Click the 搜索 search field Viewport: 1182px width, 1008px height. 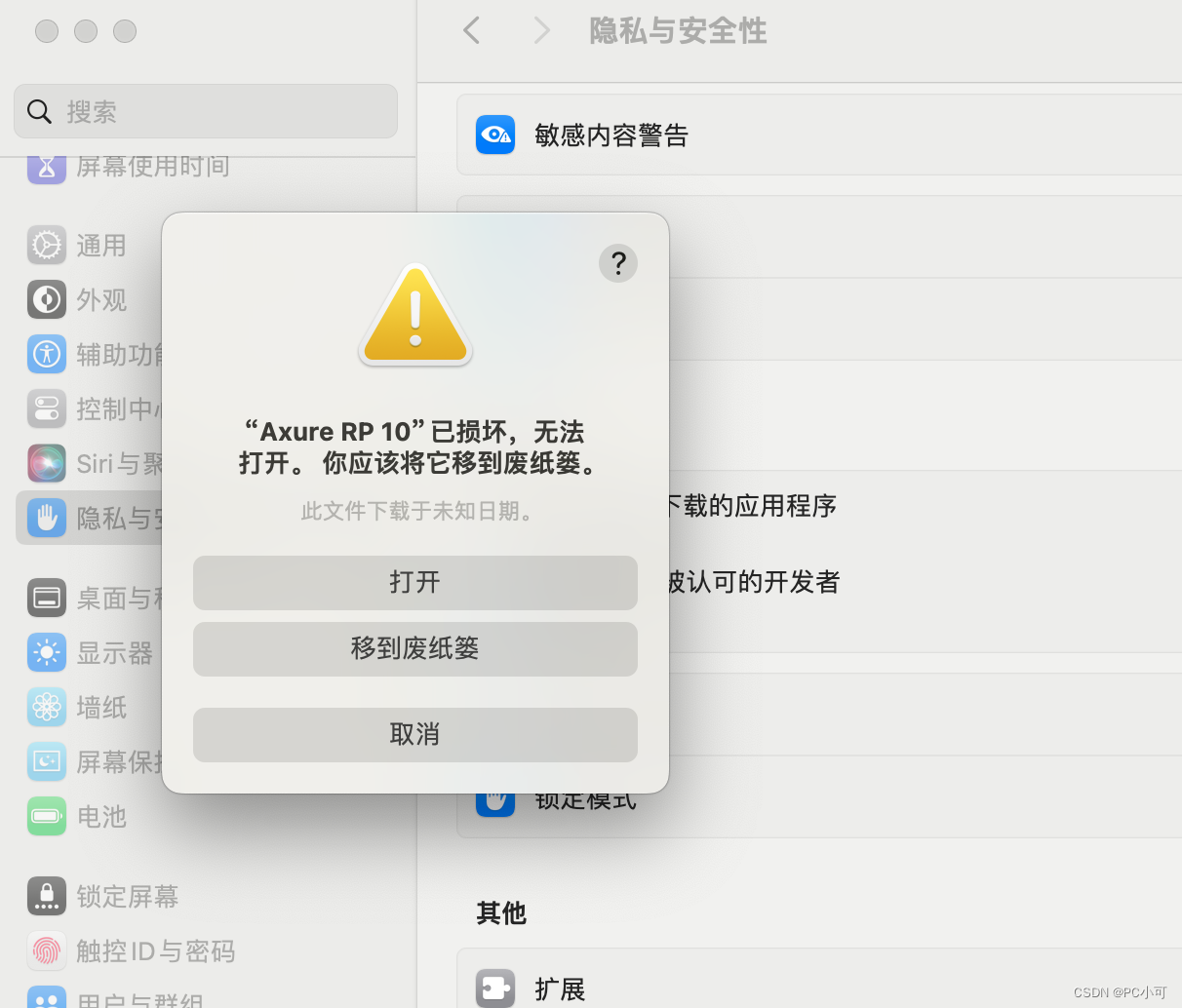tap(206, 111)
